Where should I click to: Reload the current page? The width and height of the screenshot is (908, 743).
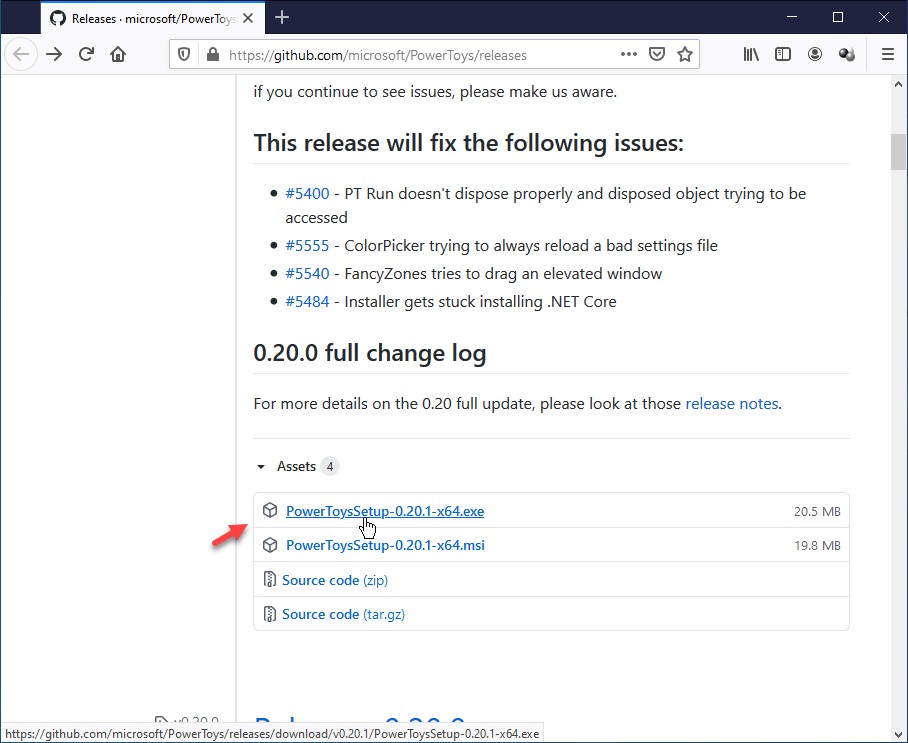[x=87, y=55]
